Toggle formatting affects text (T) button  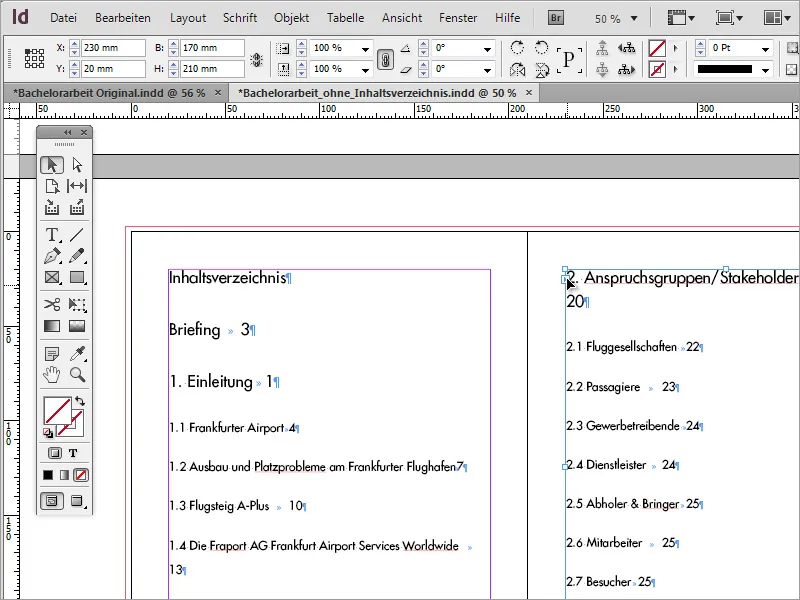(73, 453)
